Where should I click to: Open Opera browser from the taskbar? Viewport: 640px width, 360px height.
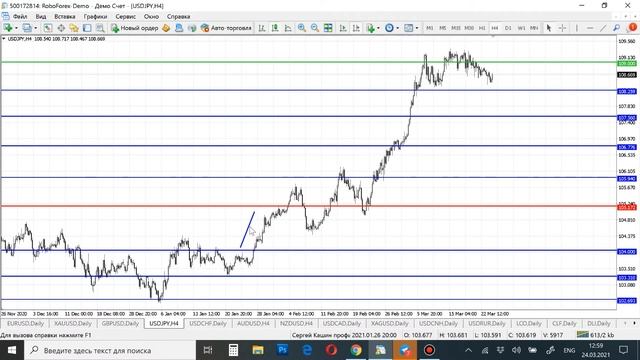[x=331, y=350]
